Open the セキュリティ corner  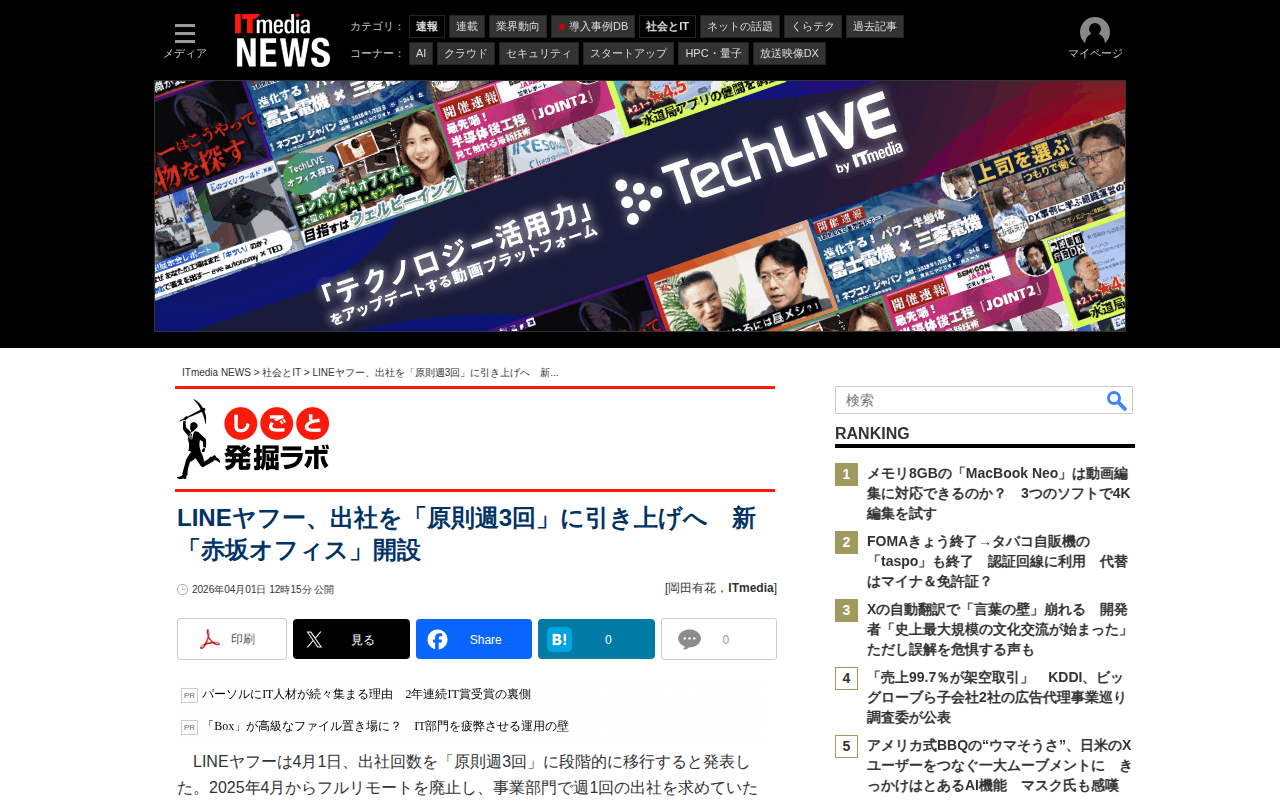click(539, 53)
